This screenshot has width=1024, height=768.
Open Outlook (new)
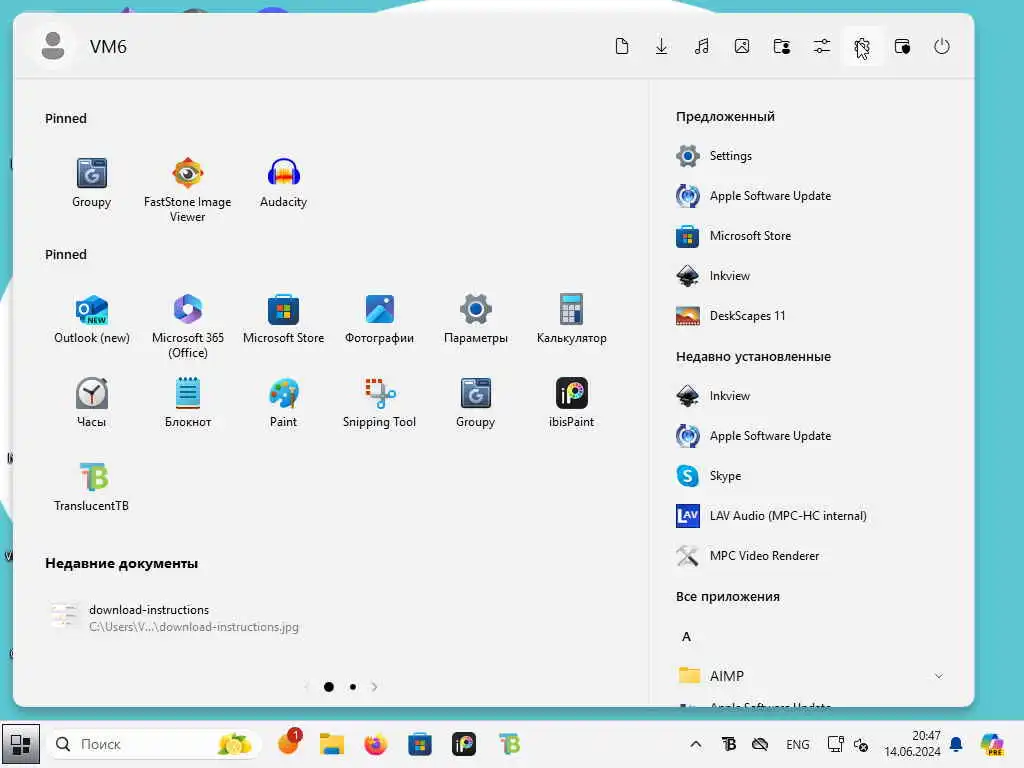91,319
